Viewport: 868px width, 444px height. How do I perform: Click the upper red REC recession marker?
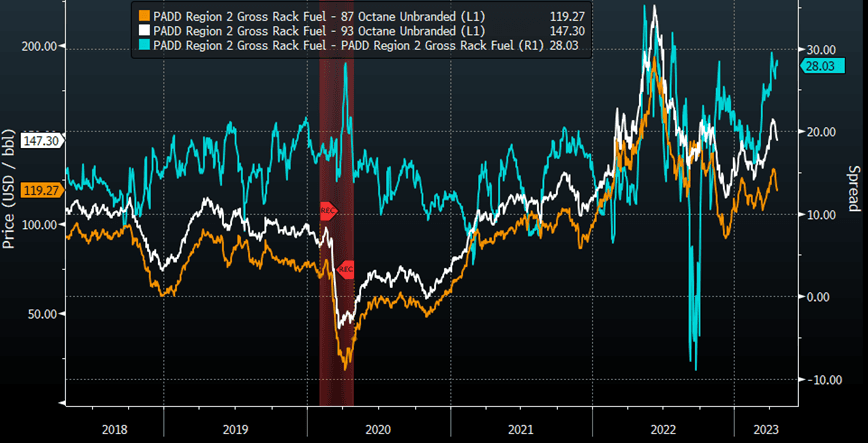[x=328, y=211]
